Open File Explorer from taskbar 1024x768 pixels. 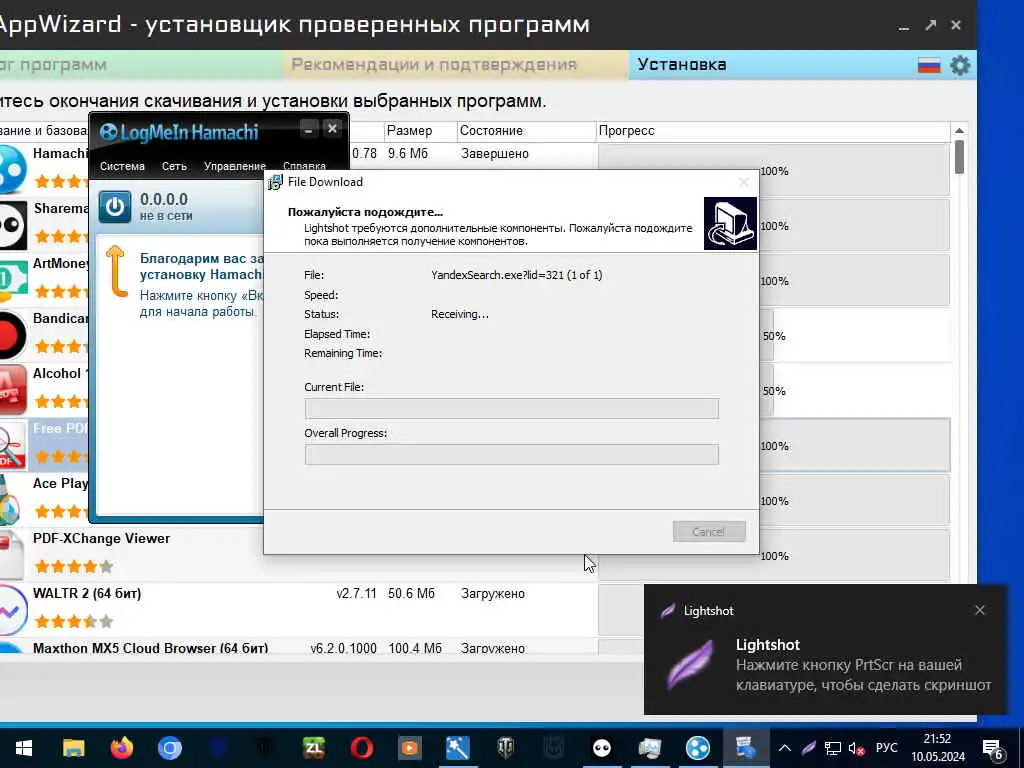(x=73, y=748)
